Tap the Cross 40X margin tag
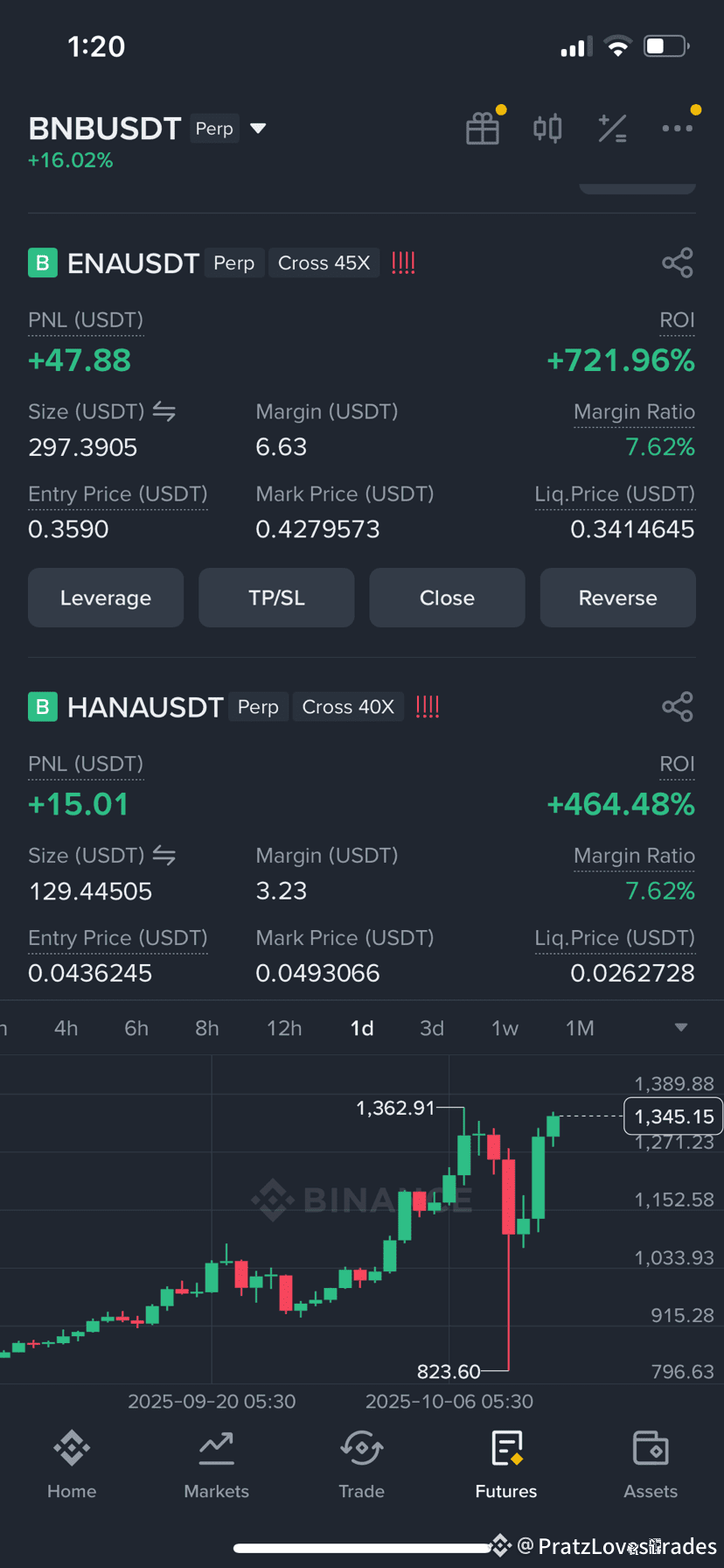Screen dimensions: 724x1568 point(348,706)
